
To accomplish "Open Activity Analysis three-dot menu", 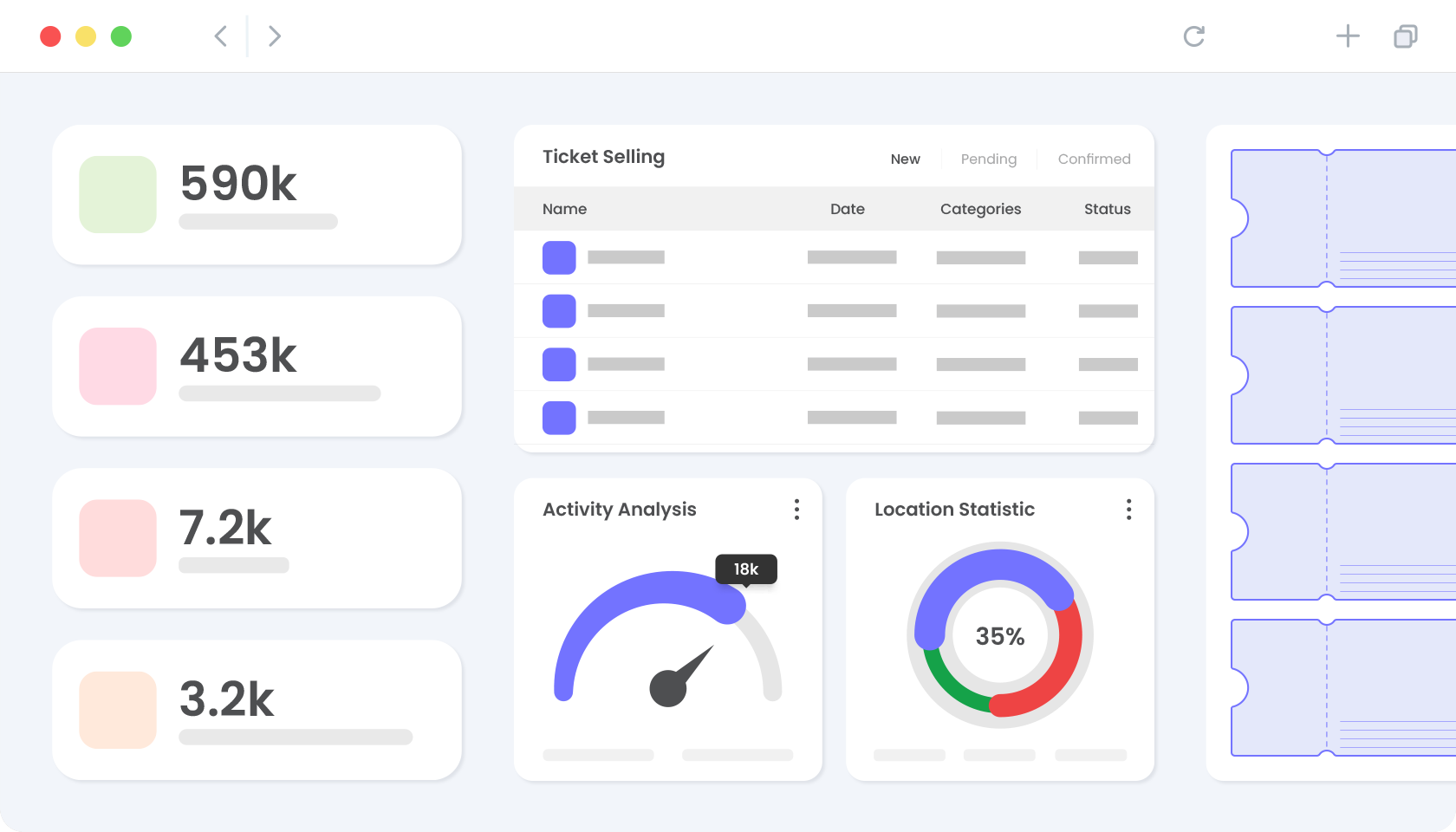I will (x=796, y=510).
